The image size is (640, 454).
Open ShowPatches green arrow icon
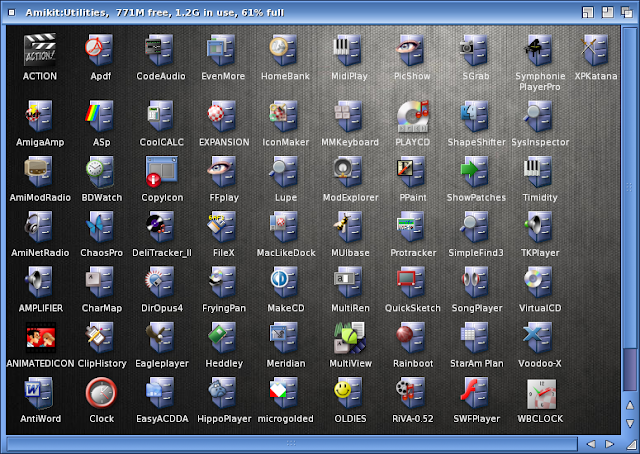click(476, 171)
